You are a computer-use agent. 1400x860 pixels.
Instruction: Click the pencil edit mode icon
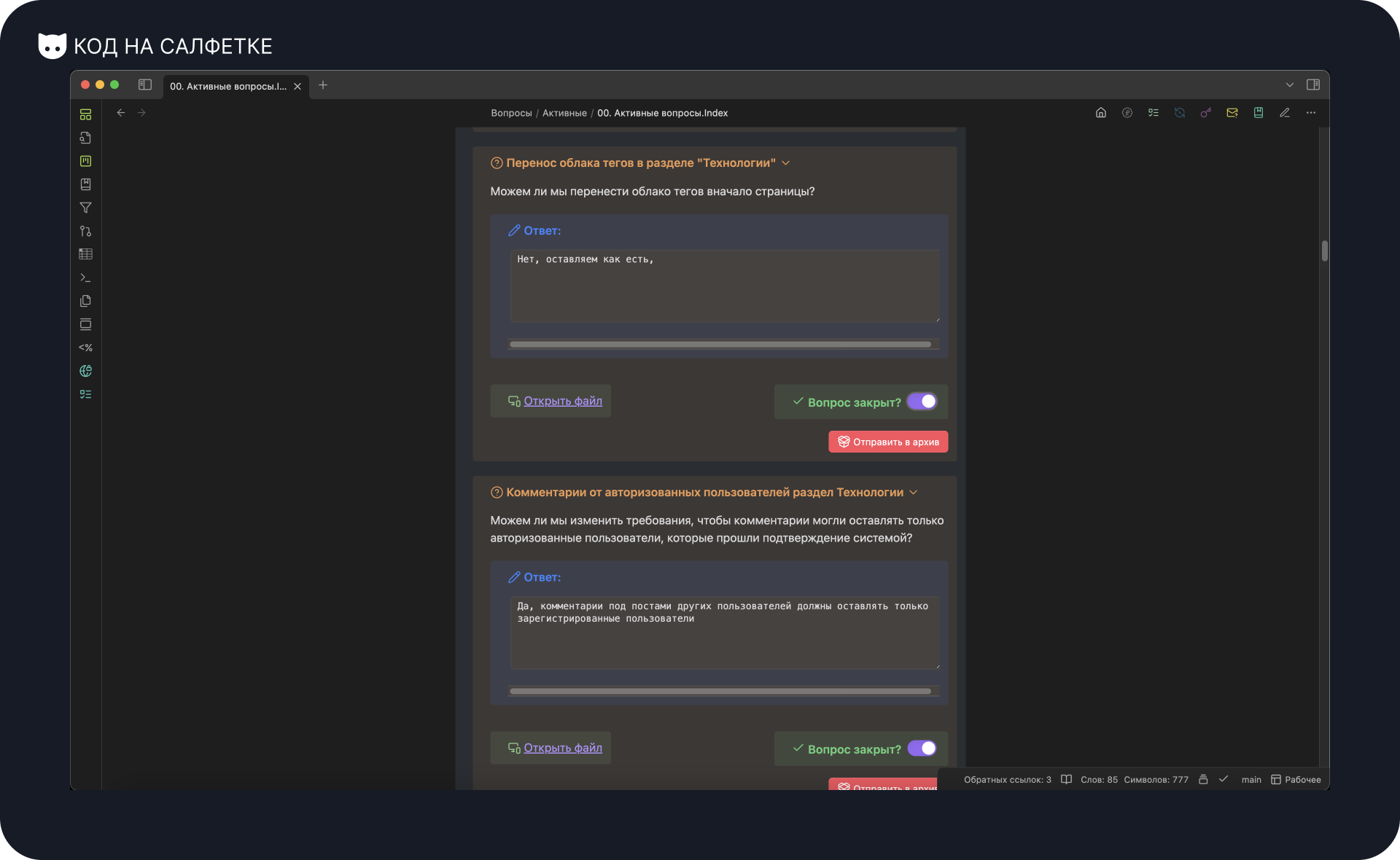[1285, 113]
